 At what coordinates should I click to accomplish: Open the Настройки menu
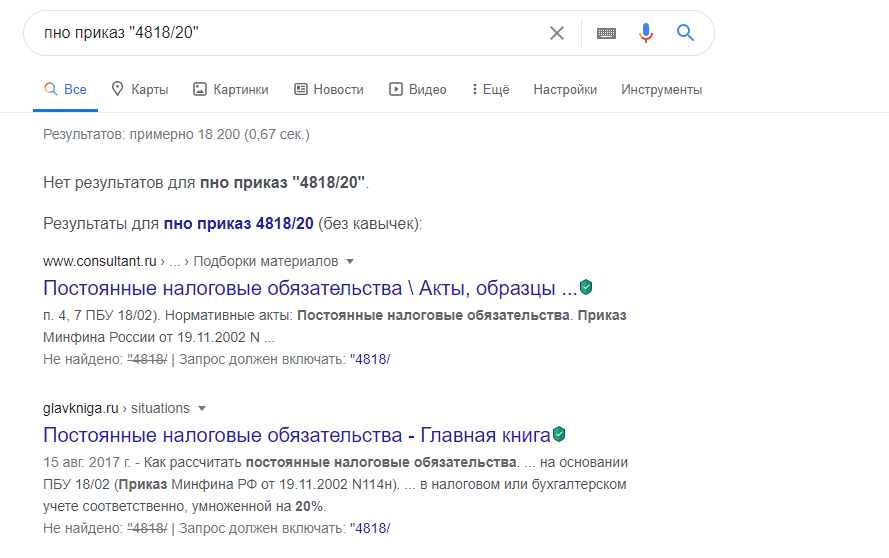click(x=565, y=89)
